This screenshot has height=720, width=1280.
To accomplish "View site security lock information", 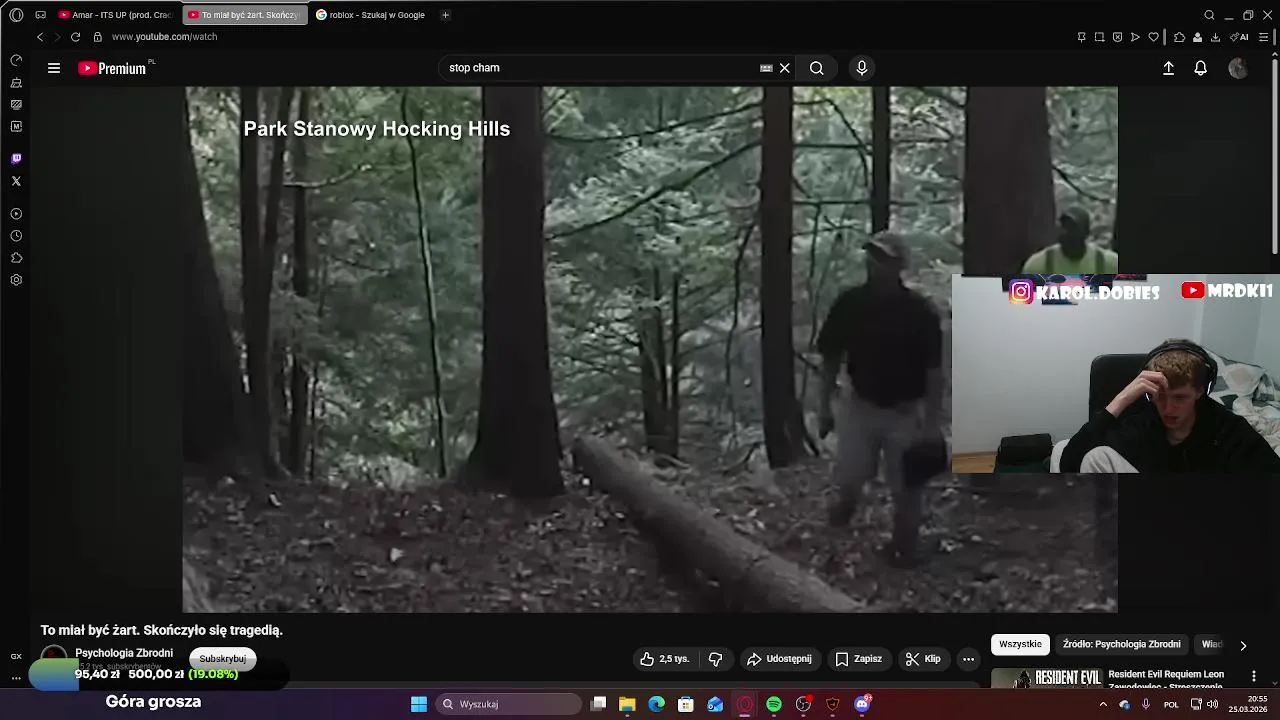I will 97,37.
